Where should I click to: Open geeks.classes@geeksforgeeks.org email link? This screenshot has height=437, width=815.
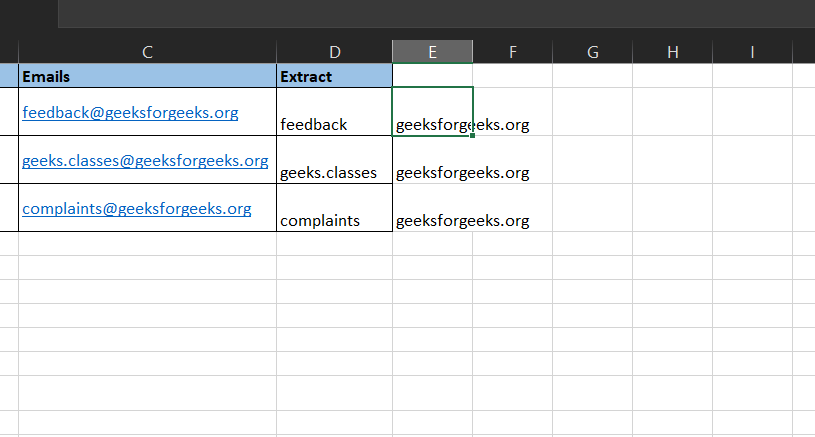(145, 161)
